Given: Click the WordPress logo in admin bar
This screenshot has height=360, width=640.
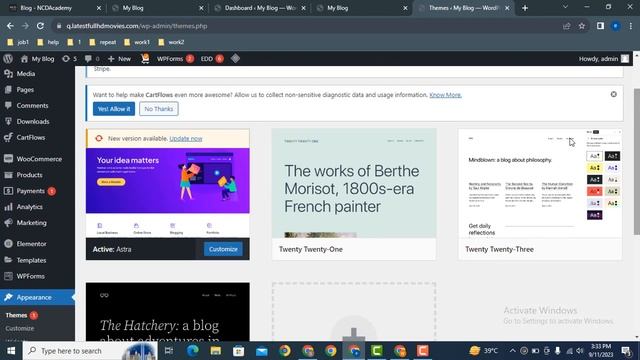Looking at the screenshot, I should coord(8,58).
